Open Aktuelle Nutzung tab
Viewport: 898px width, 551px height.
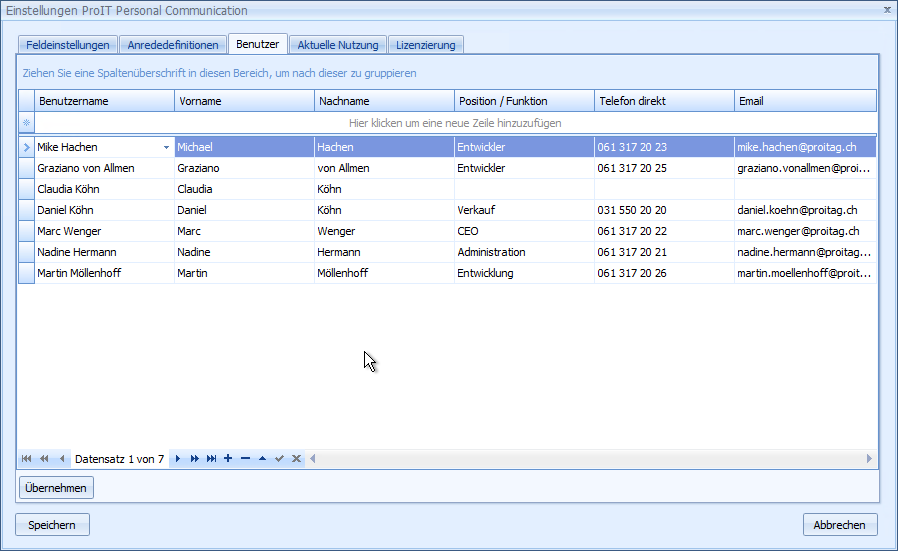(x=338, y=45)
